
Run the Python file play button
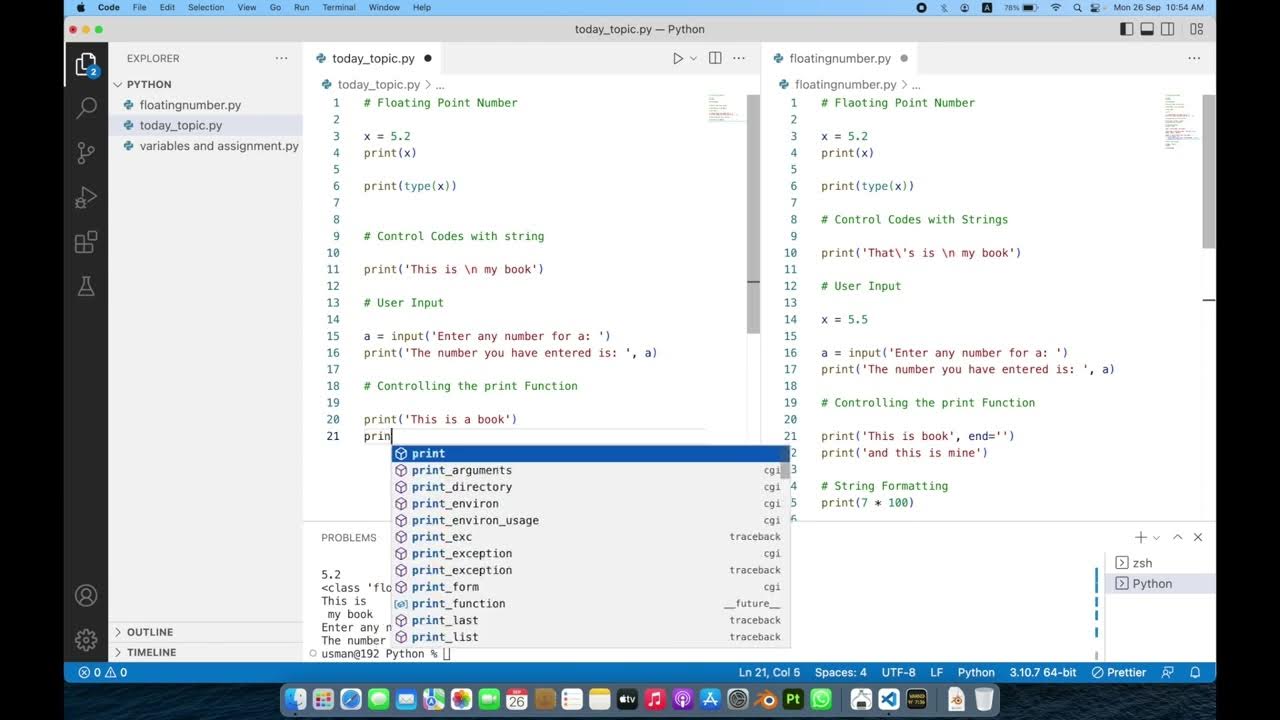coord(677,58)
